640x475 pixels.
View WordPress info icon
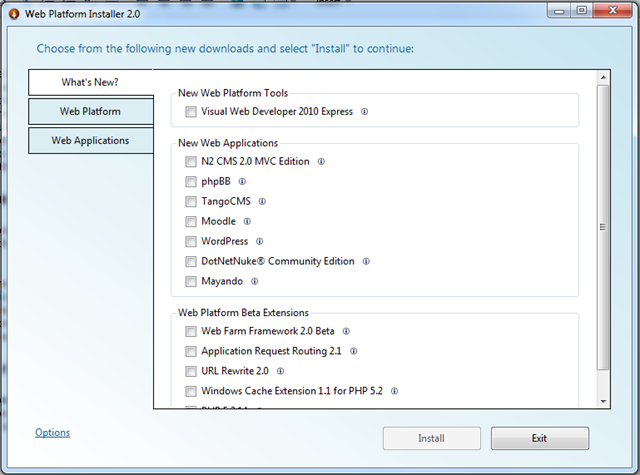click(260, 242)
